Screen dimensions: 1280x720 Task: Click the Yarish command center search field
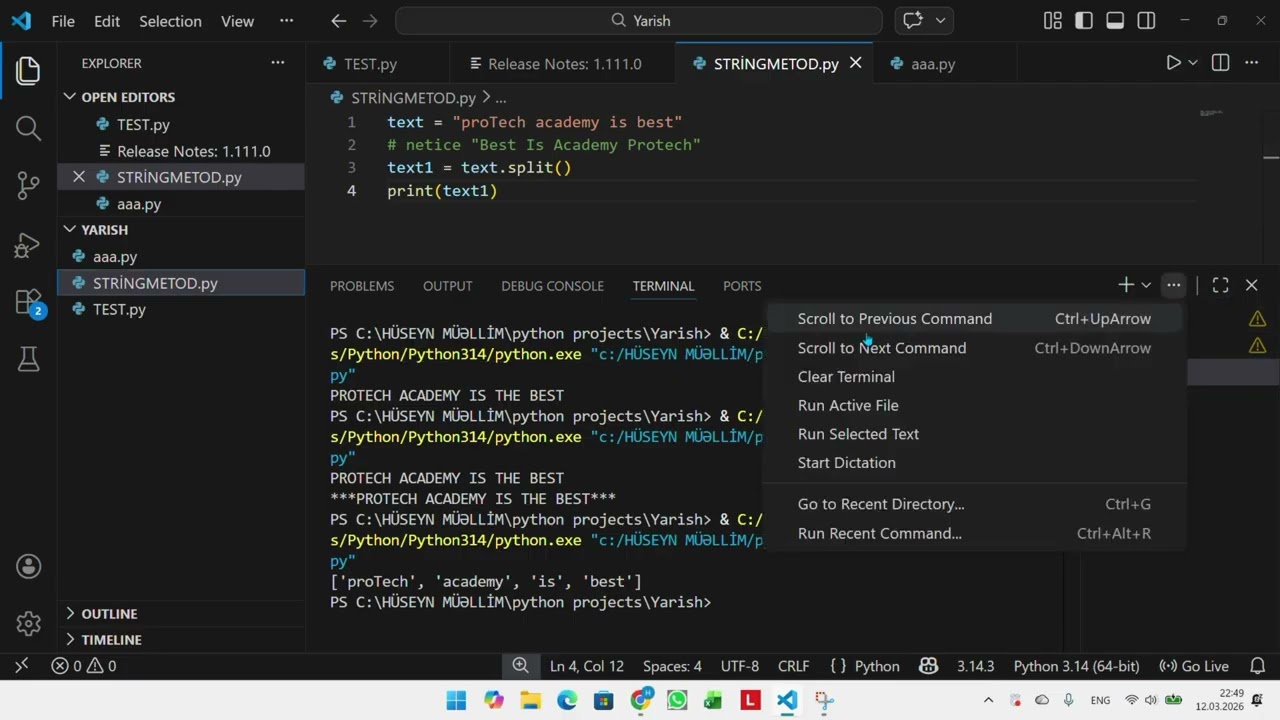pyautogui.click(x=639, y=21)
